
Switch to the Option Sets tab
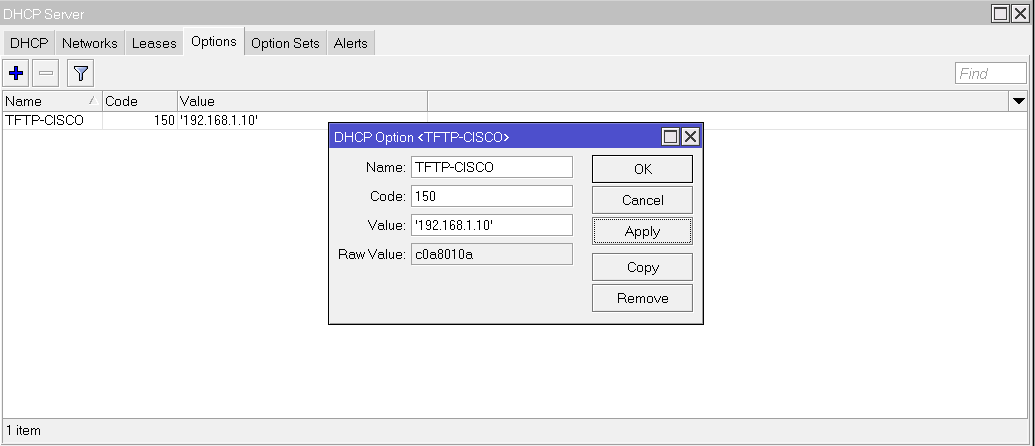[x=285, y=43]
